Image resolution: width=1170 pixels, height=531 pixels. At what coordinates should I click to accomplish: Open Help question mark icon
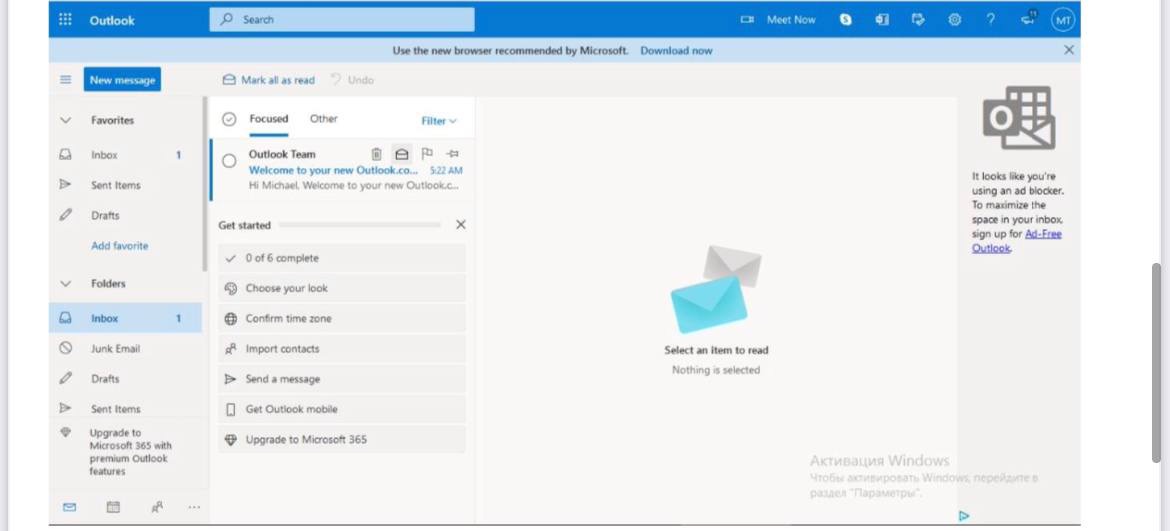[x=990, y=20]
